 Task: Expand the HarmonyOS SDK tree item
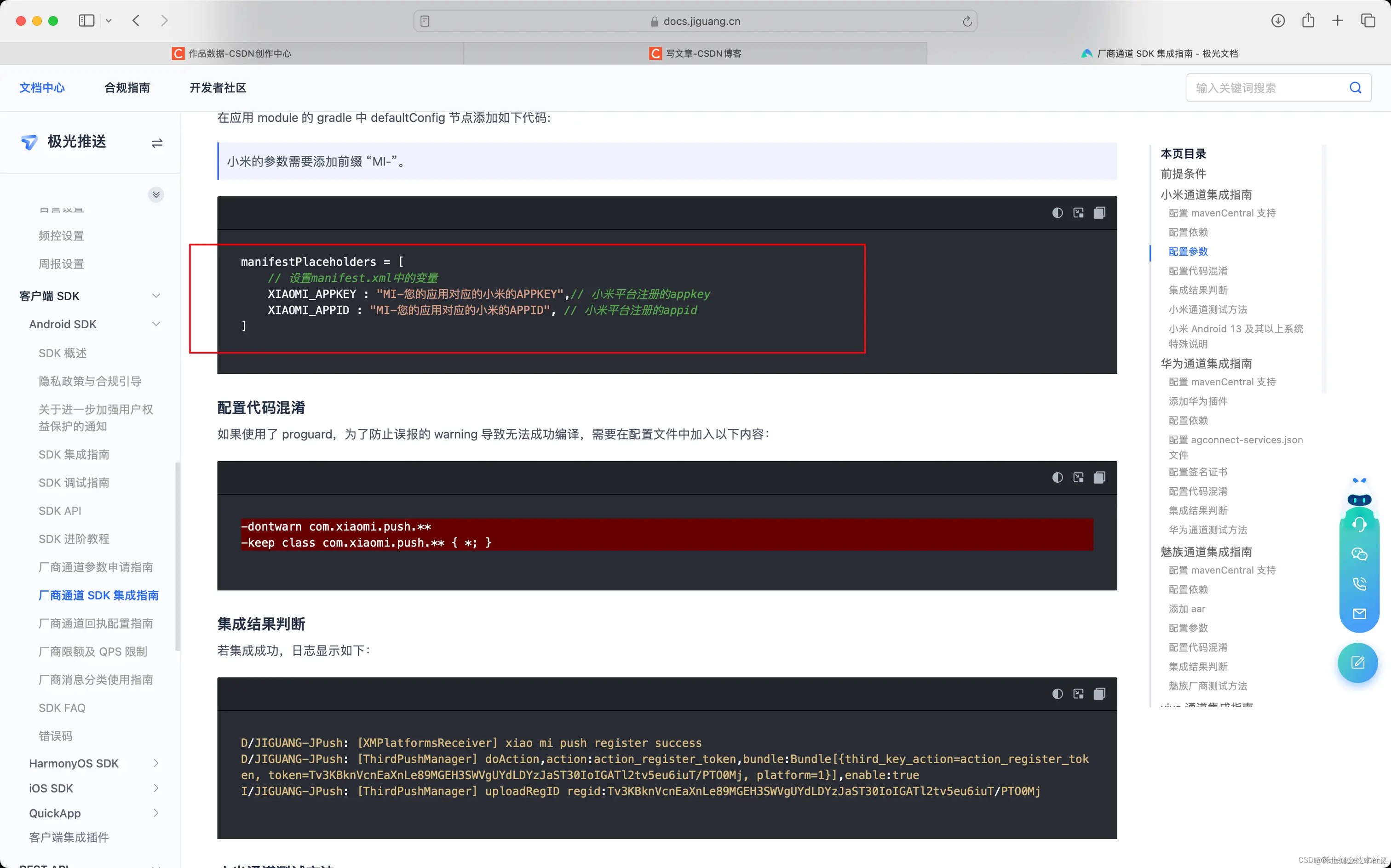[155, 763]
